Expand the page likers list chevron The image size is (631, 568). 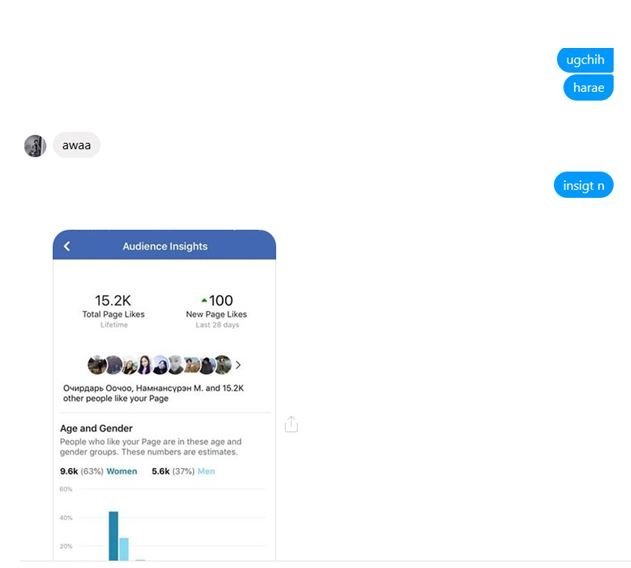[x=238, y=365]
